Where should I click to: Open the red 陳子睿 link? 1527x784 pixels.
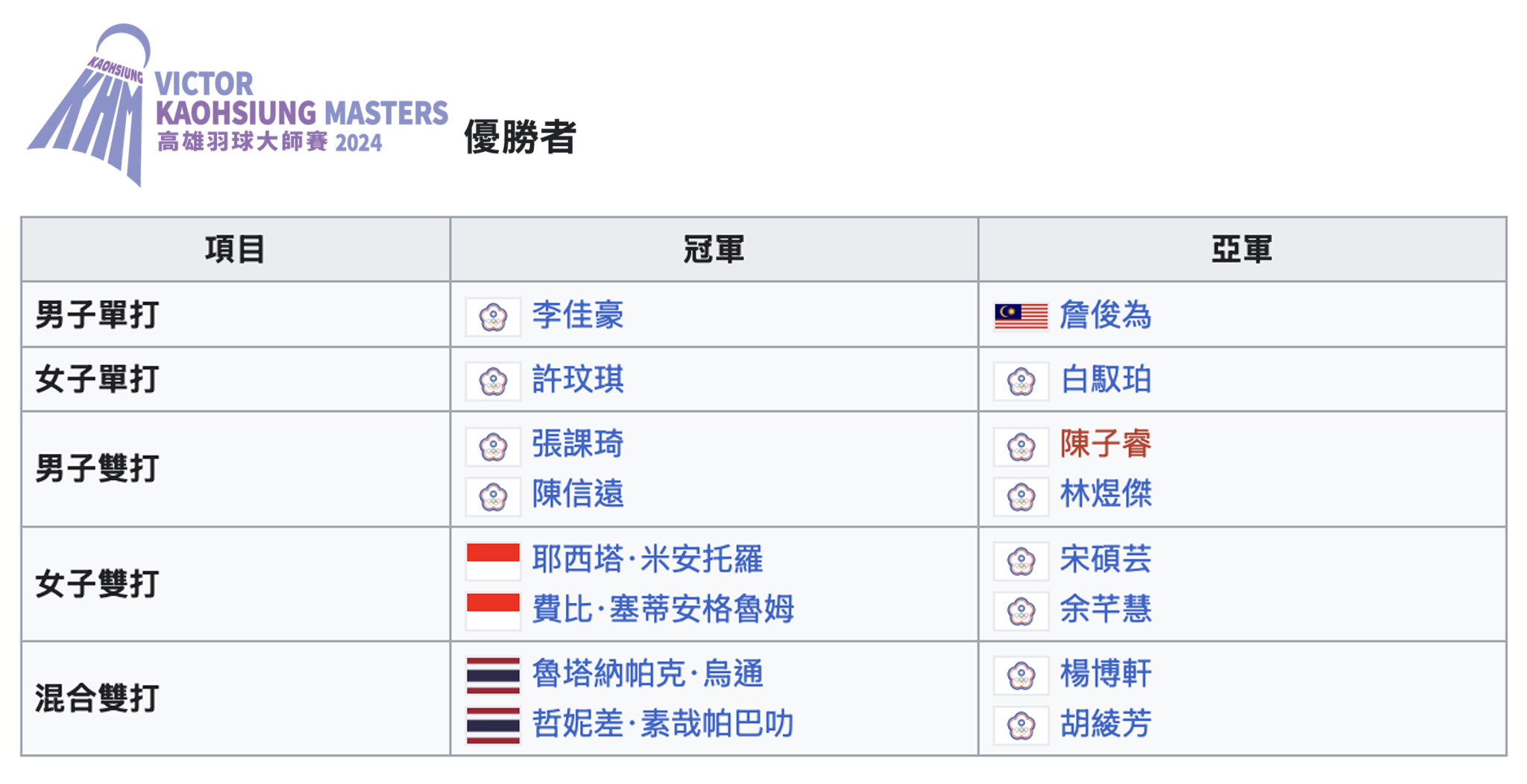tap(1106, 444)
